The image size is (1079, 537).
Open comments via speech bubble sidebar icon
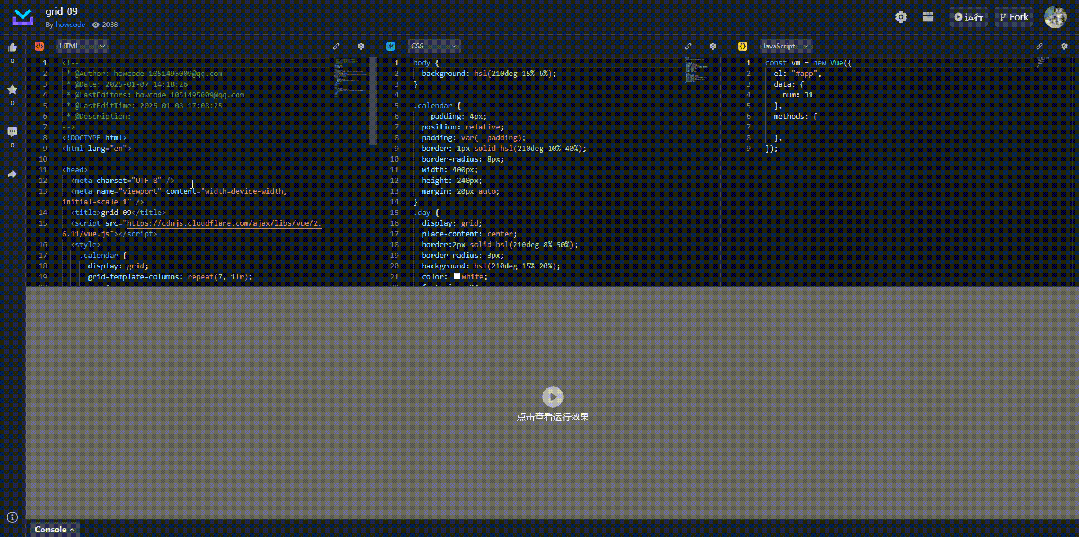(12, 131)
